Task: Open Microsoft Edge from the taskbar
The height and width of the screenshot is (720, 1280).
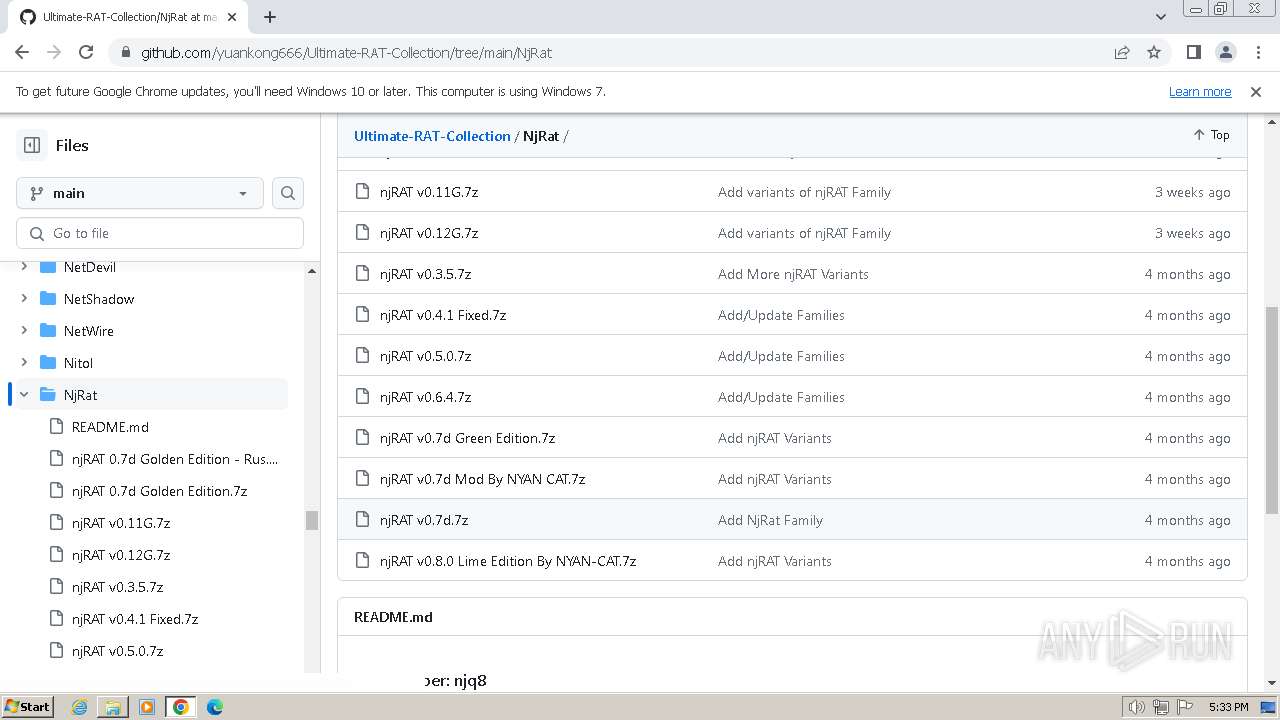Action: point(215,707)
